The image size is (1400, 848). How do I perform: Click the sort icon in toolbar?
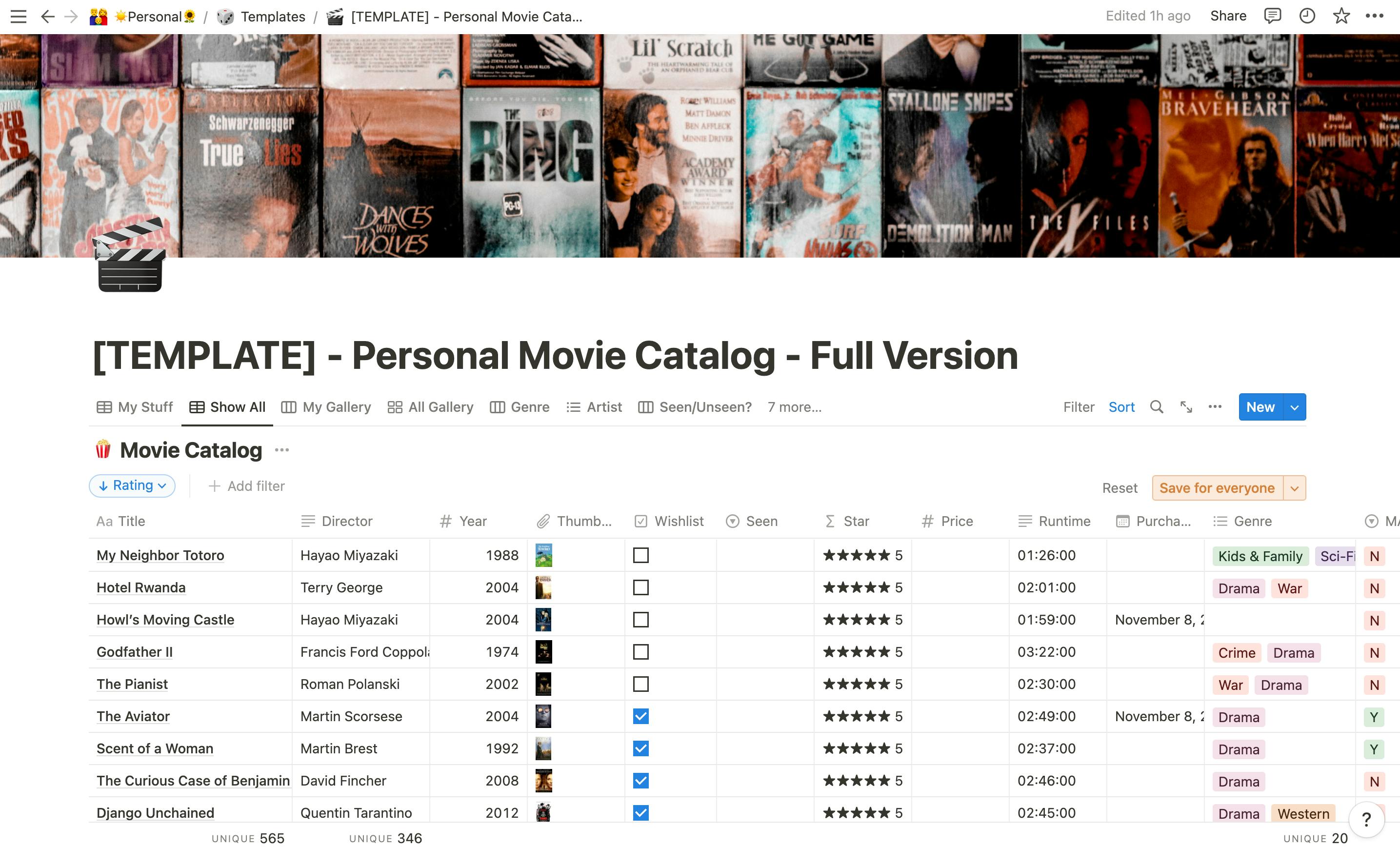click(x=1123, y=407)
